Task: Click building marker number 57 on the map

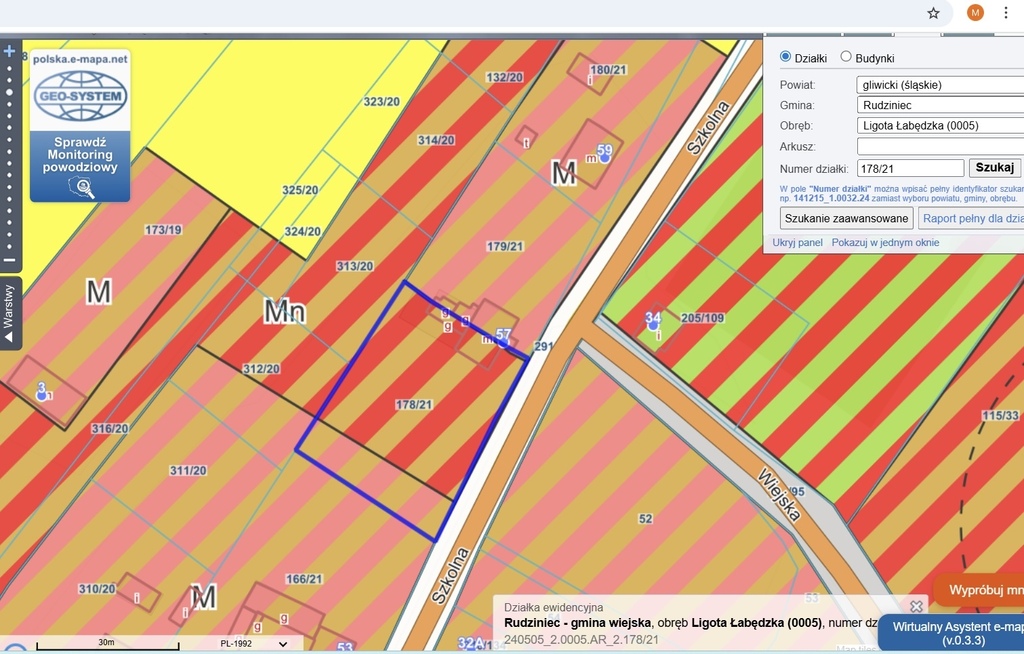Action: coord(504,338)
